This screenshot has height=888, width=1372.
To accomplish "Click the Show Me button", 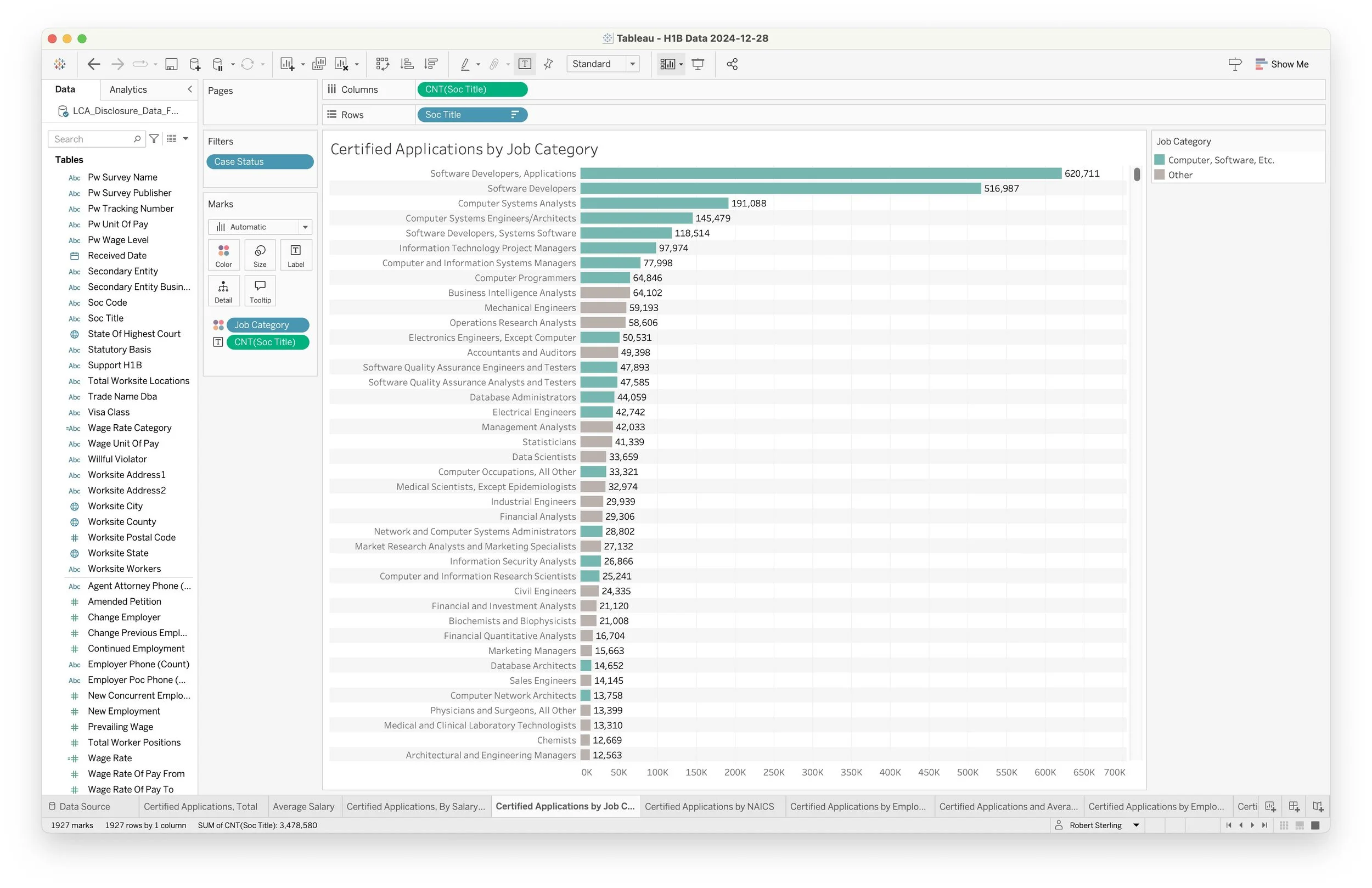I will 1281,64.
